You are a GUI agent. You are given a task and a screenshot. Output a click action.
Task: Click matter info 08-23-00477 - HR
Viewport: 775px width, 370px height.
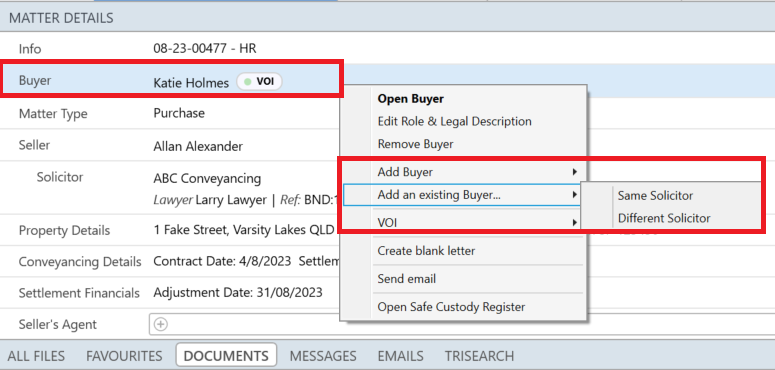pyautogui.click(x=205, y=49)
